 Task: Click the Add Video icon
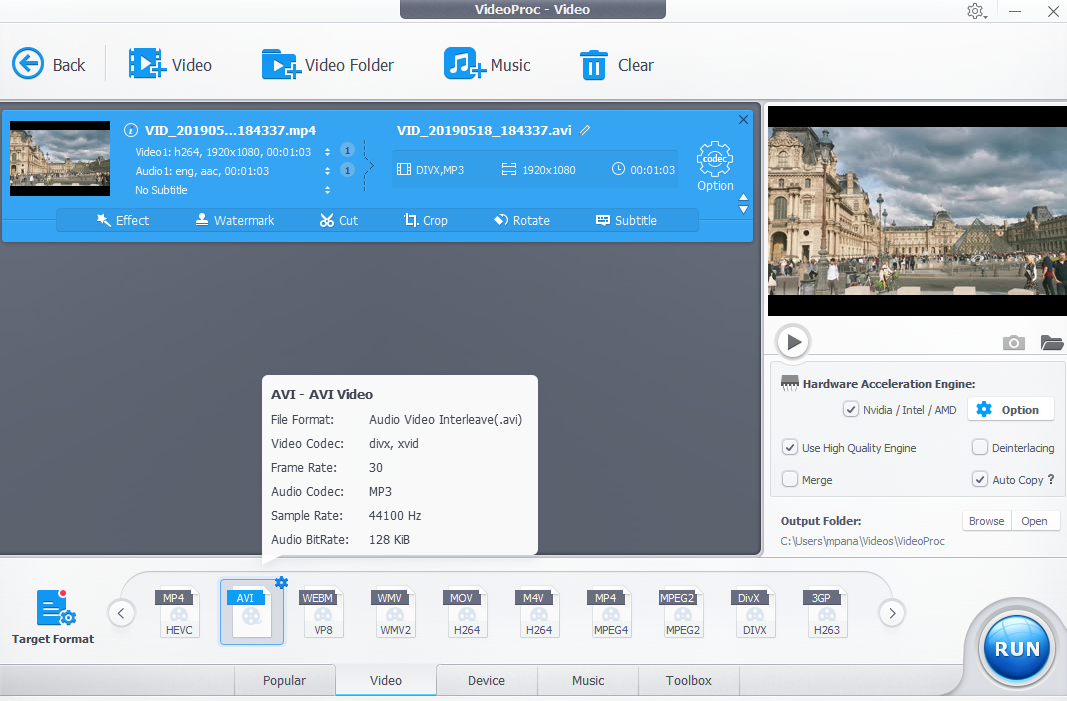point(147,65)
